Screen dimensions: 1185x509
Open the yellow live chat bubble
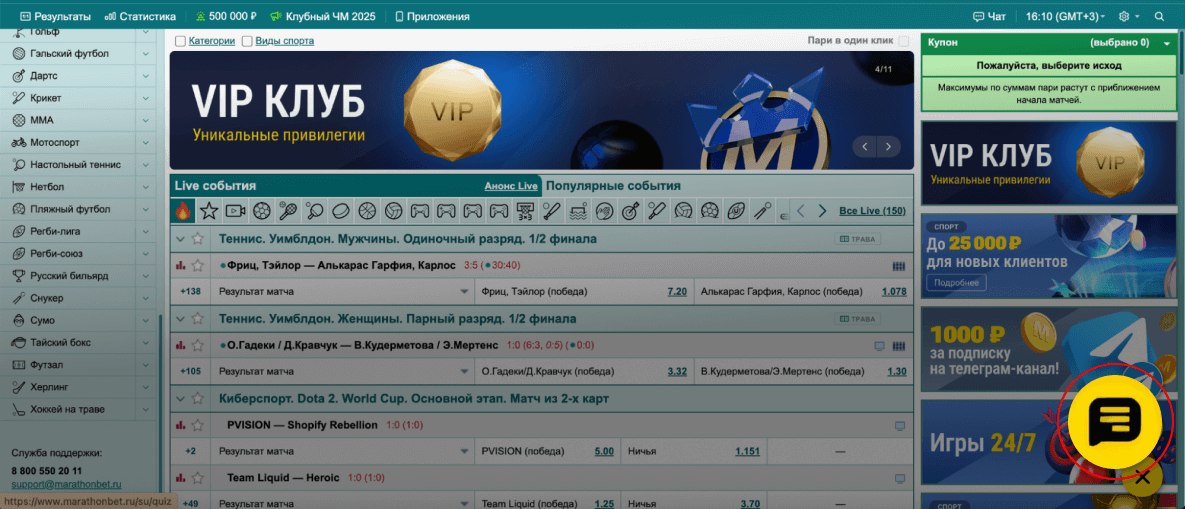click(x=1113, y=420)
